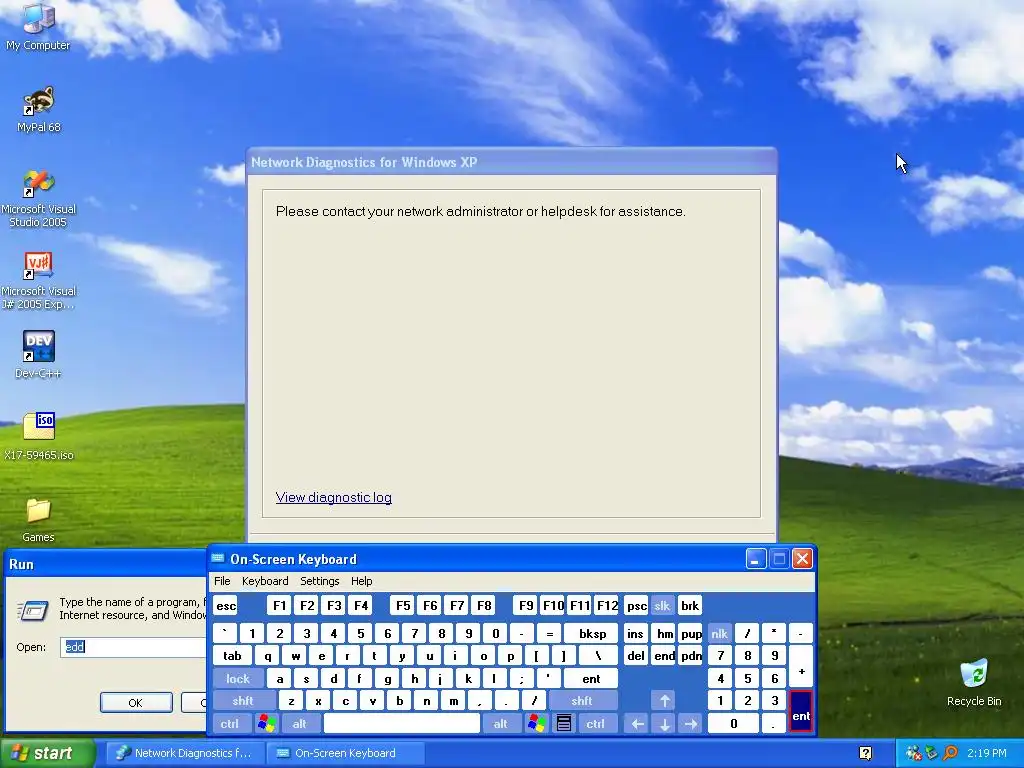Click the right arrow key on On-Screen Keyboard
Image resolution: width=1024 pixels, height=768 pixels.
pos(690,724)
